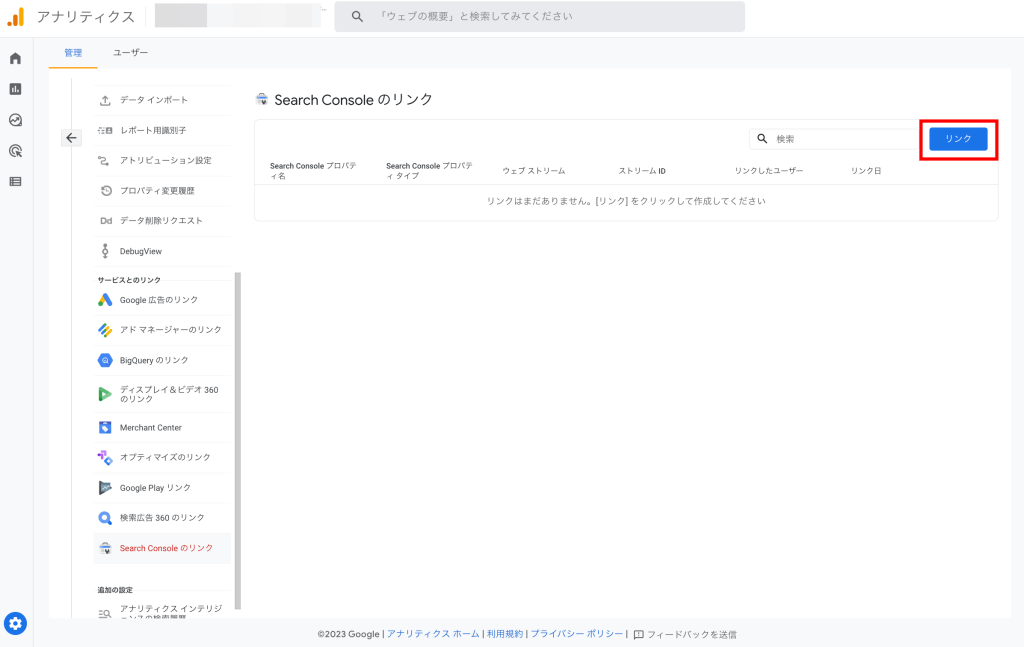Open Merchant Center item

162,428
